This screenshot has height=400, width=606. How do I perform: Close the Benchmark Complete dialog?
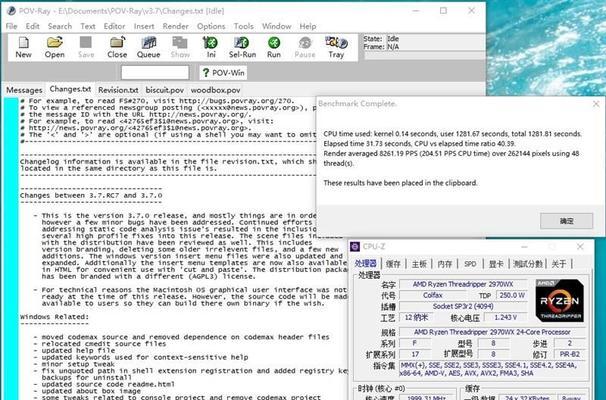click(x=596, y=104)
